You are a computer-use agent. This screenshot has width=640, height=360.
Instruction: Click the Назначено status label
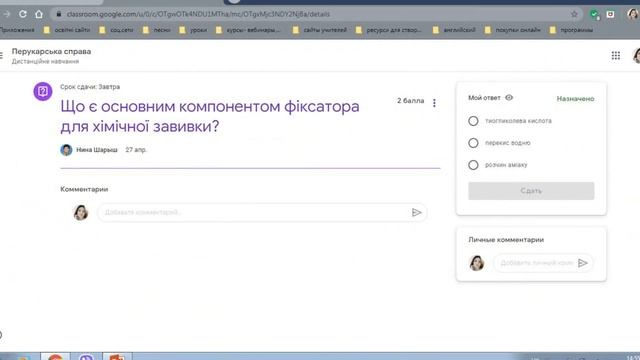575,99
